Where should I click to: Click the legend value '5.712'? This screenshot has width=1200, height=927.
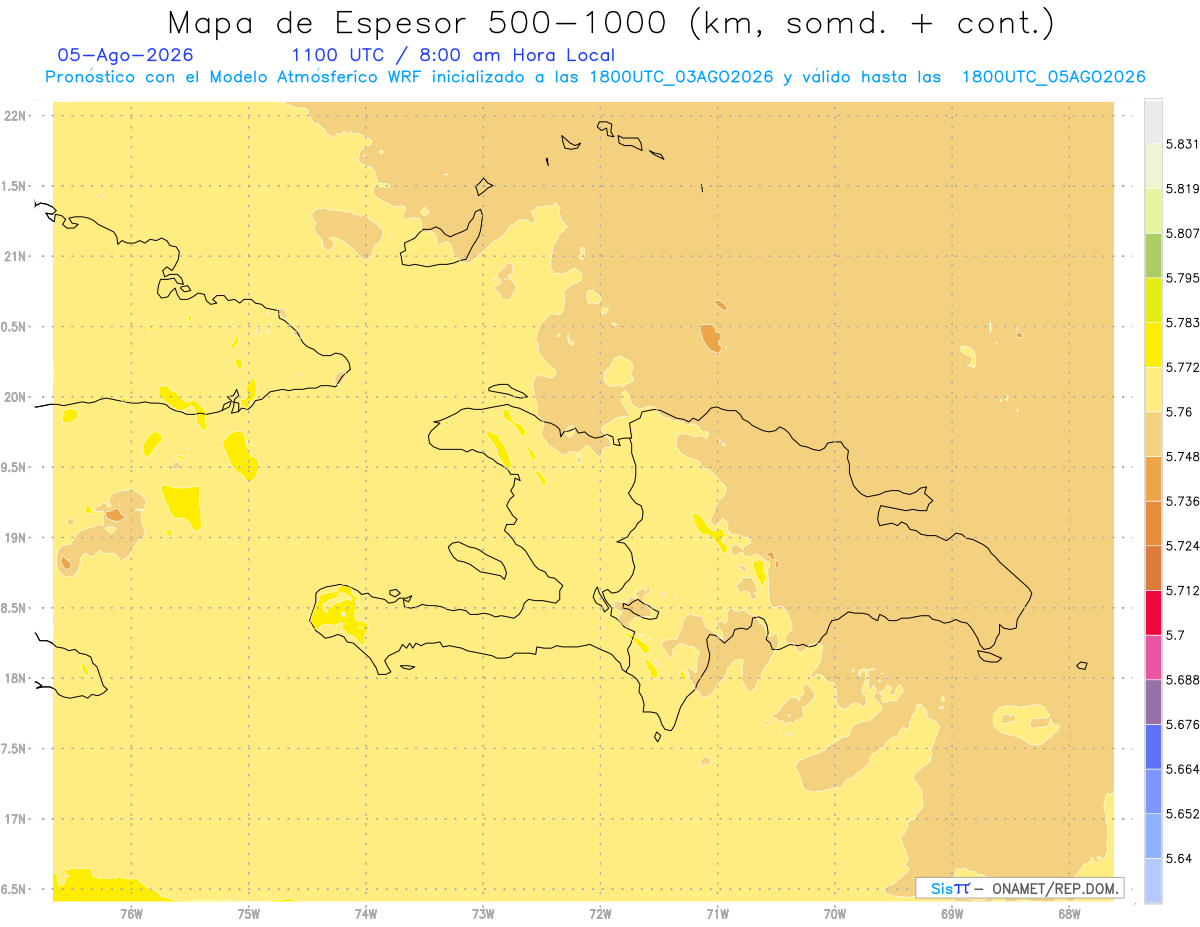pyautogui.click(x=1183, y=591)
